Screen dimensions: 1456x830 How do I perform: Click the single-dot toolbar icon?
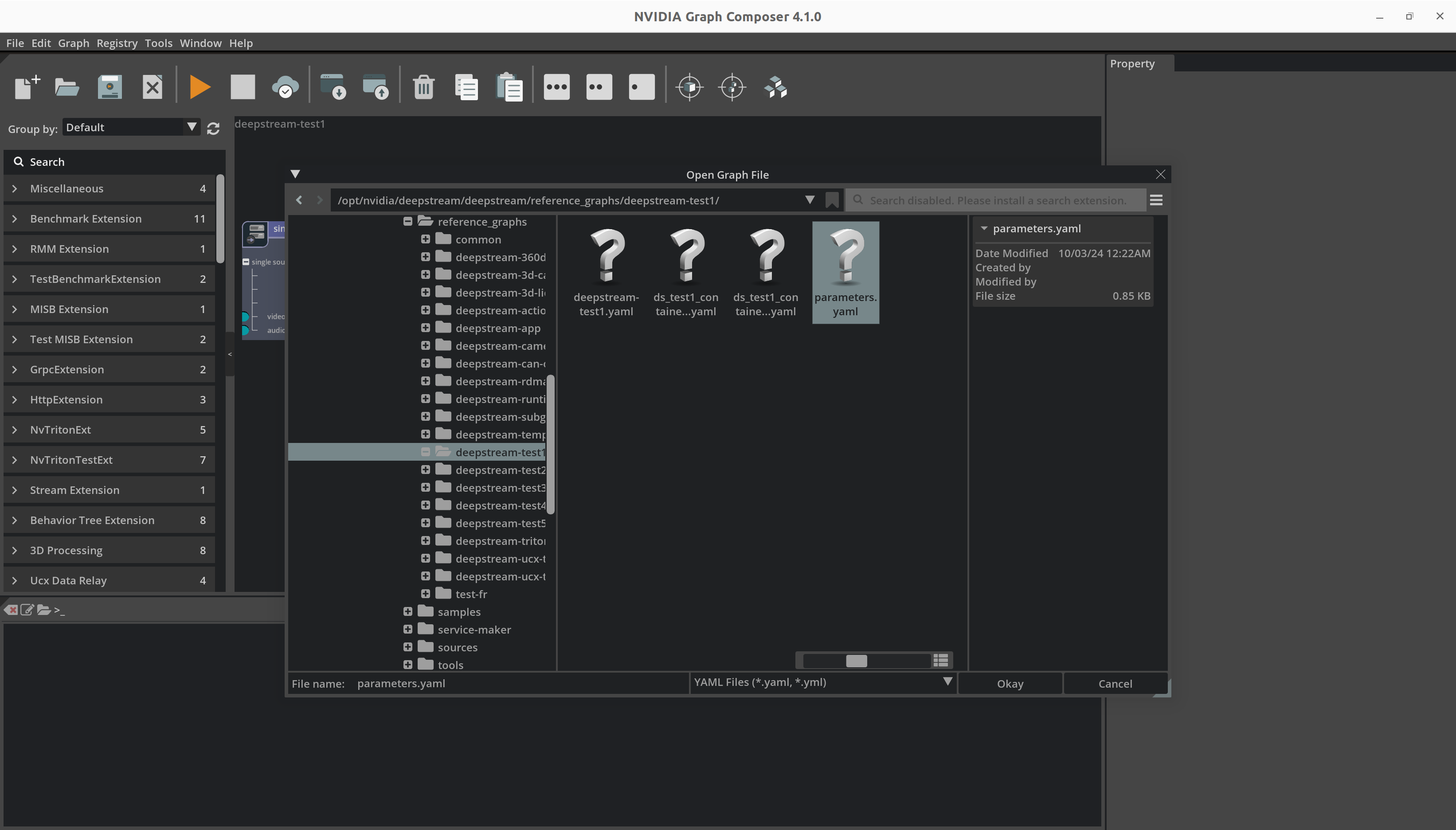tap(642, 87)
